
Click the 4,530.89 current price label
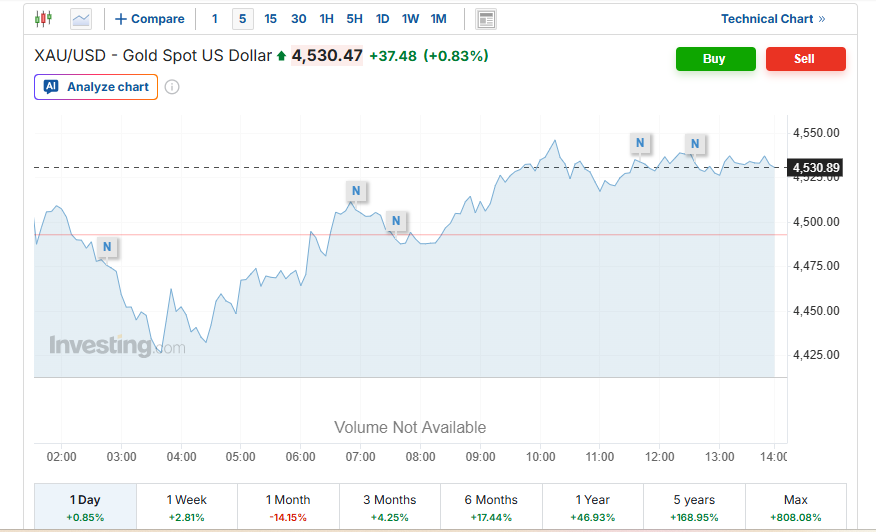[x=815, y=167]
